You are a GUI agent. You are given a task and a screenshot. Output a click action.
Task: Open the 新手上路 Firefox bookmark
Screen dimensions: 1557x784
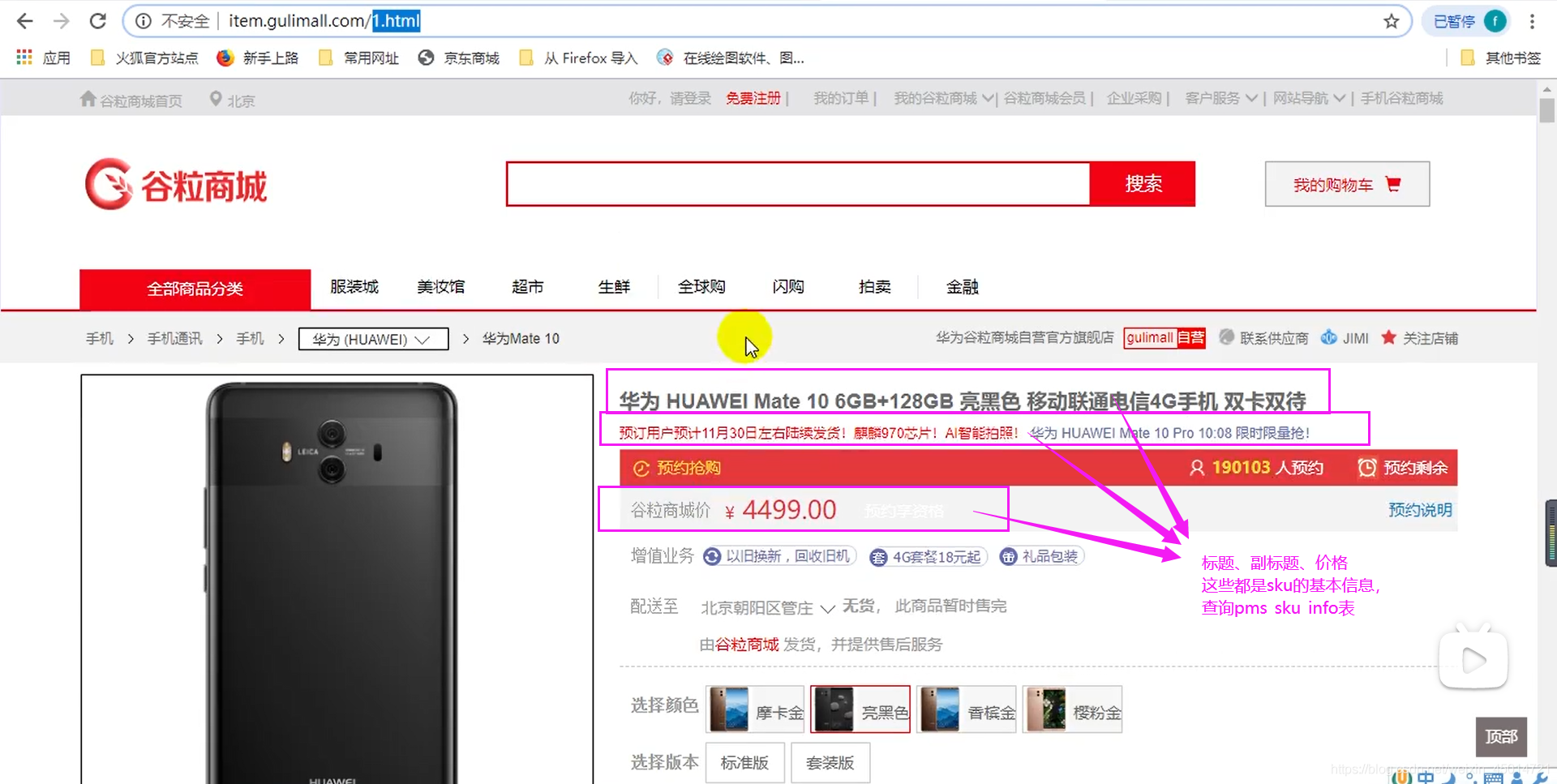(258, 58)
